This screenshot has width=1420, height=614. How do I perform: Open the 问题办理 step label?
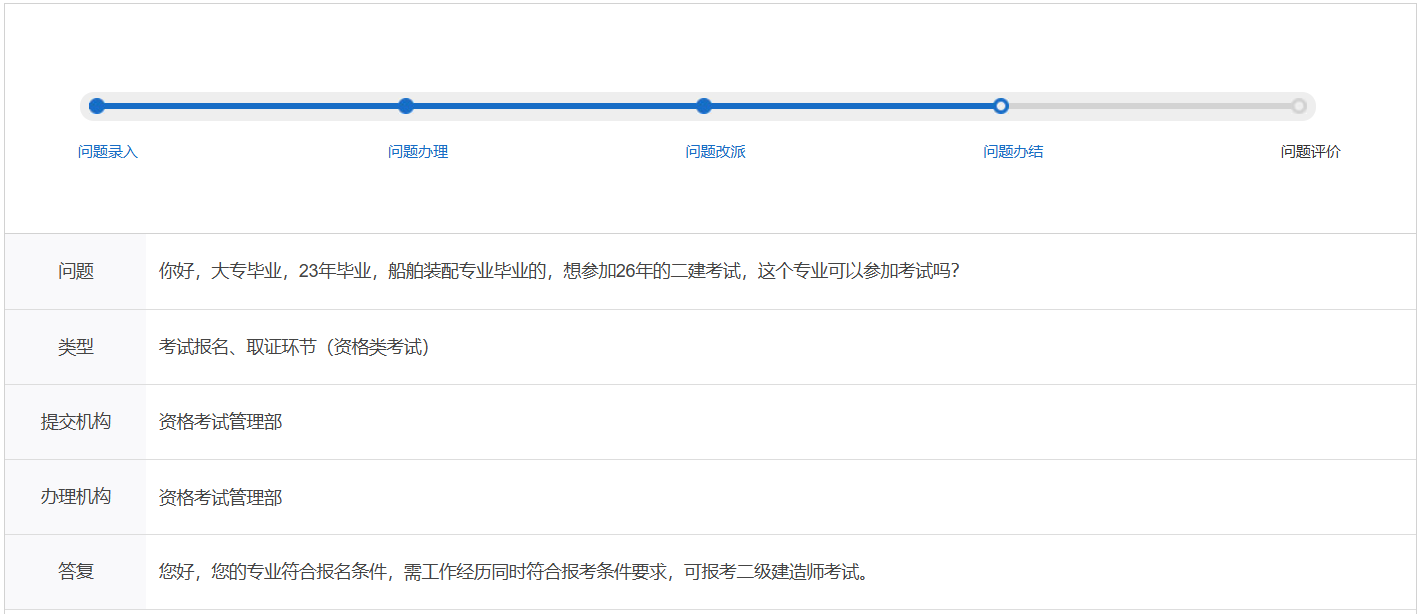418,152
